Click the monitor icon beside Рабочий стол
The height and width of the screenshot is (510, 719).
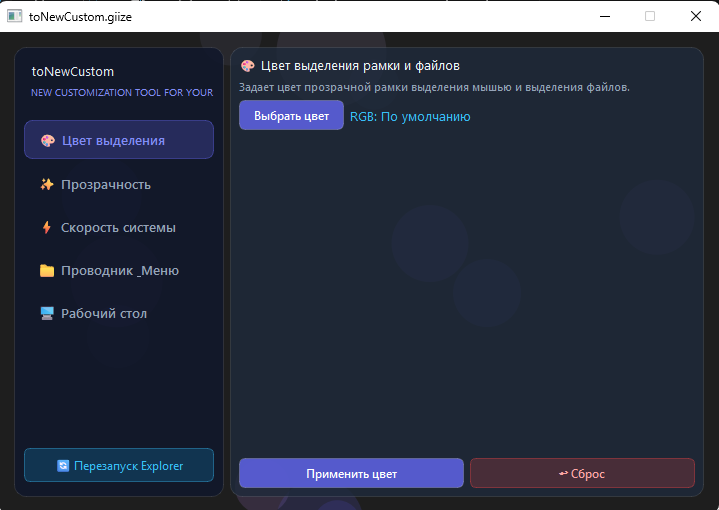(47, 314)
